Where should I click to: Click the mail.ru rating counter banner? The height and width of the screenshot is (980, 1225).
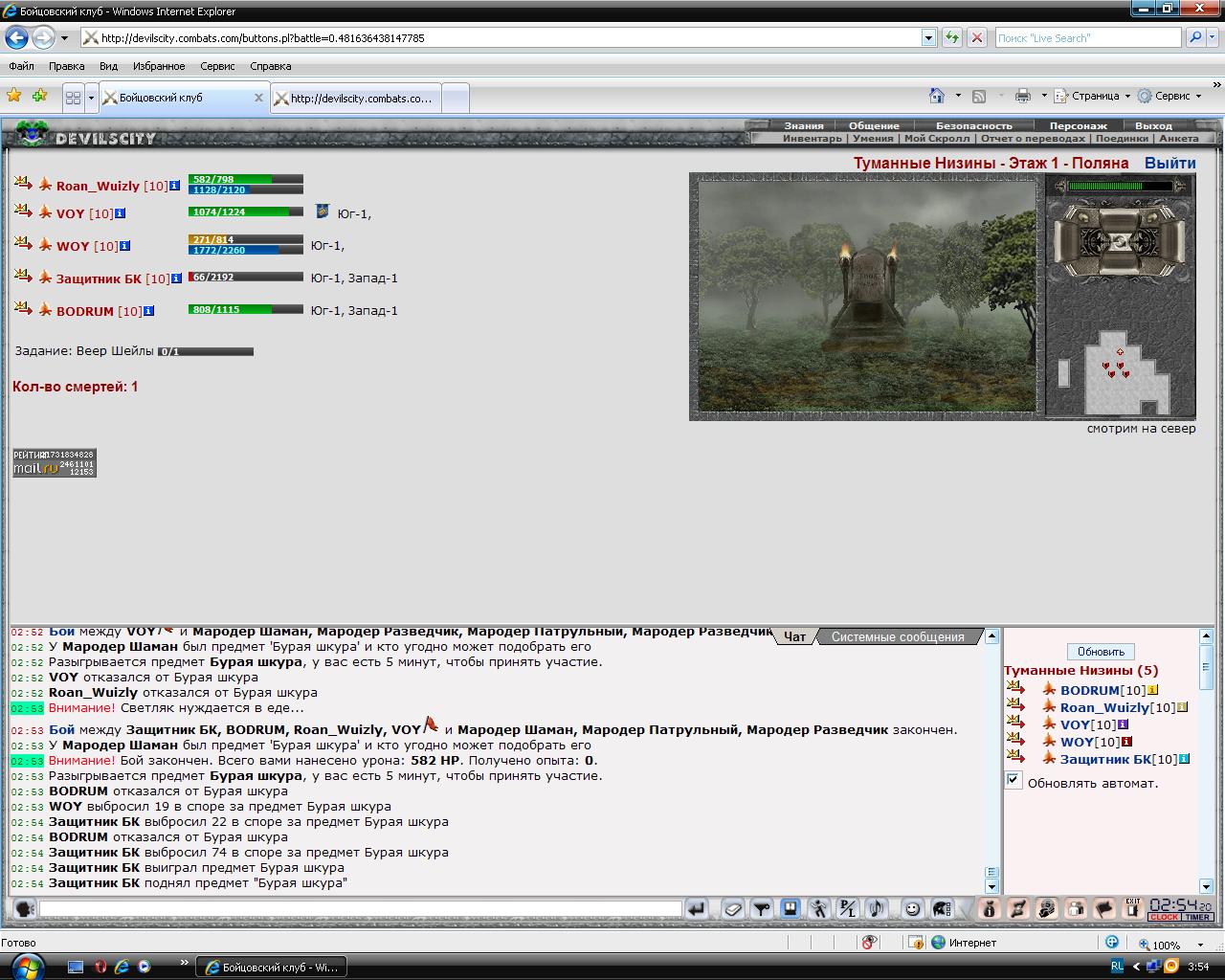coord(55,463)
